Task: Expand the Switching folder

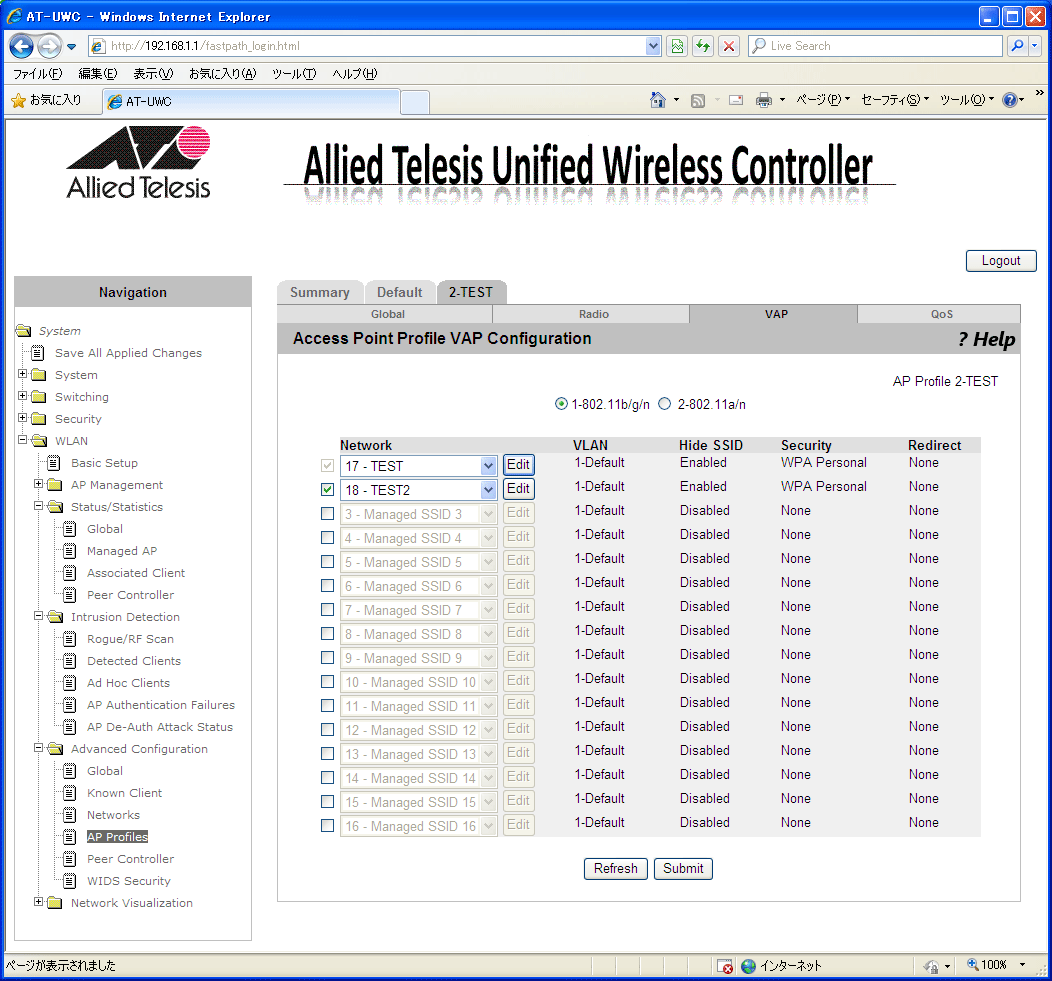Action: point(23,396)
